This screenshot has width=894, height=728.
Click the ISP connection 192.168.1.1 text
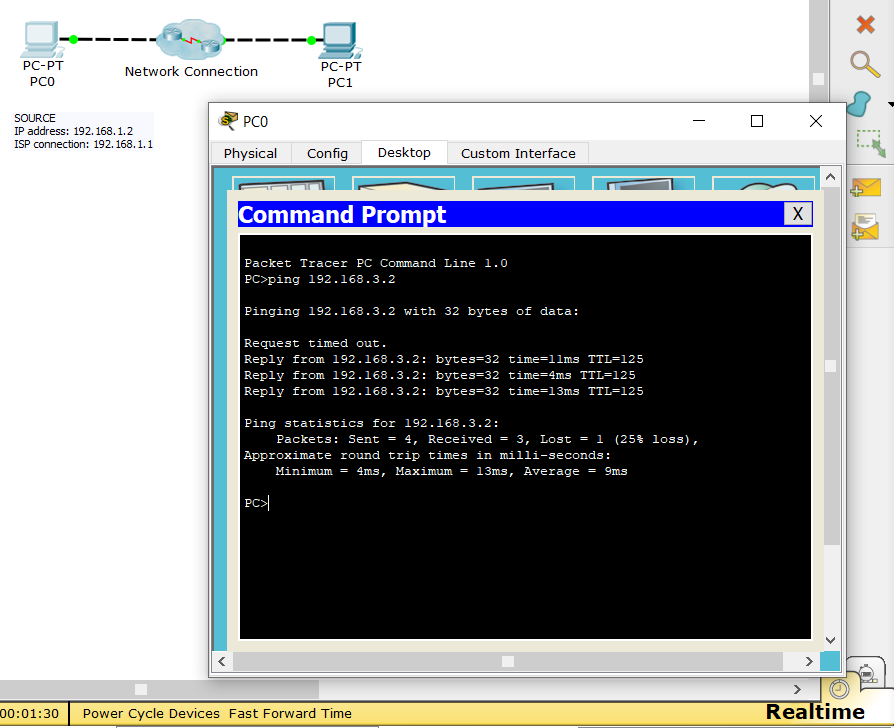(83, 144)
